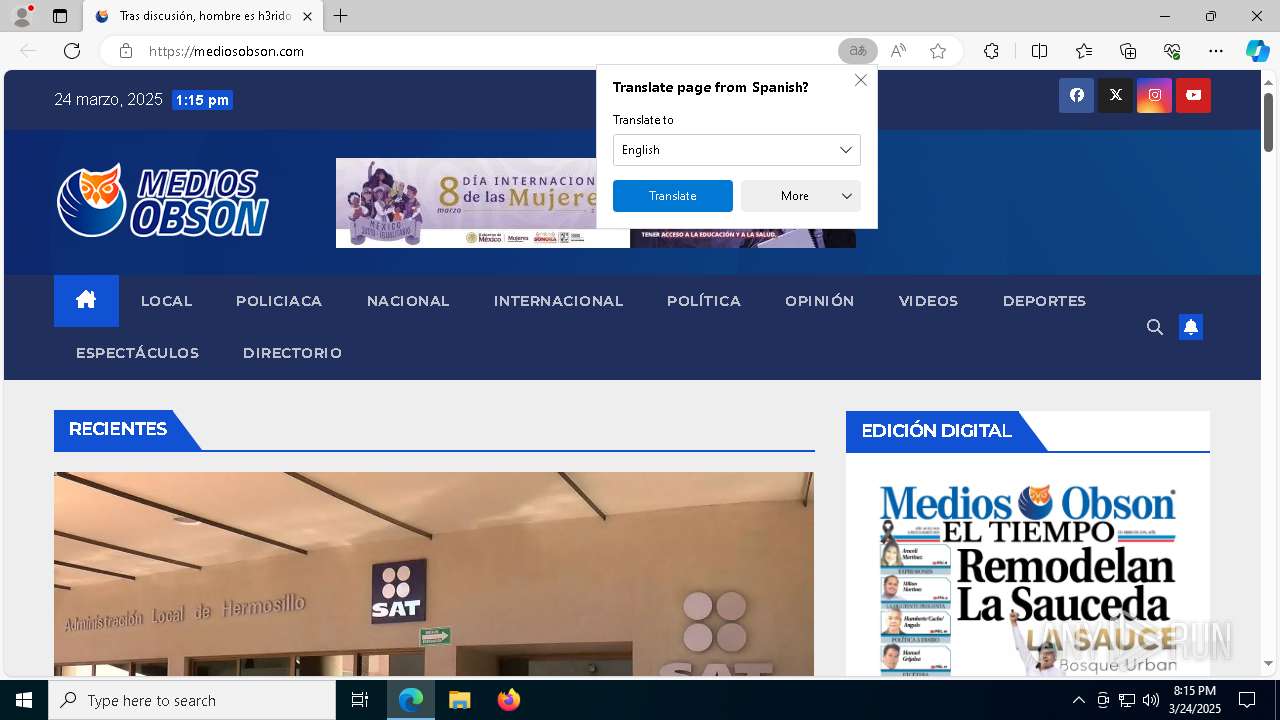
Task: Click the notification bell icon
Action: point(1190,327)
